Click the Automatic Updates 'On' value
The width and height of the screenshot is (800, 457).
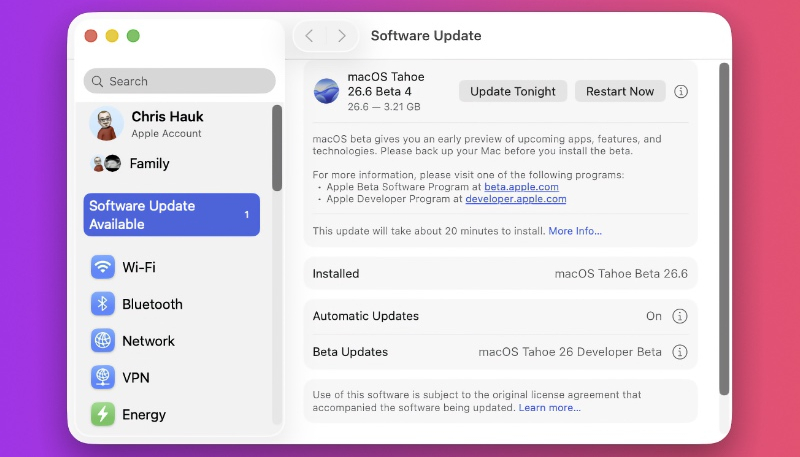coord(654,316)
